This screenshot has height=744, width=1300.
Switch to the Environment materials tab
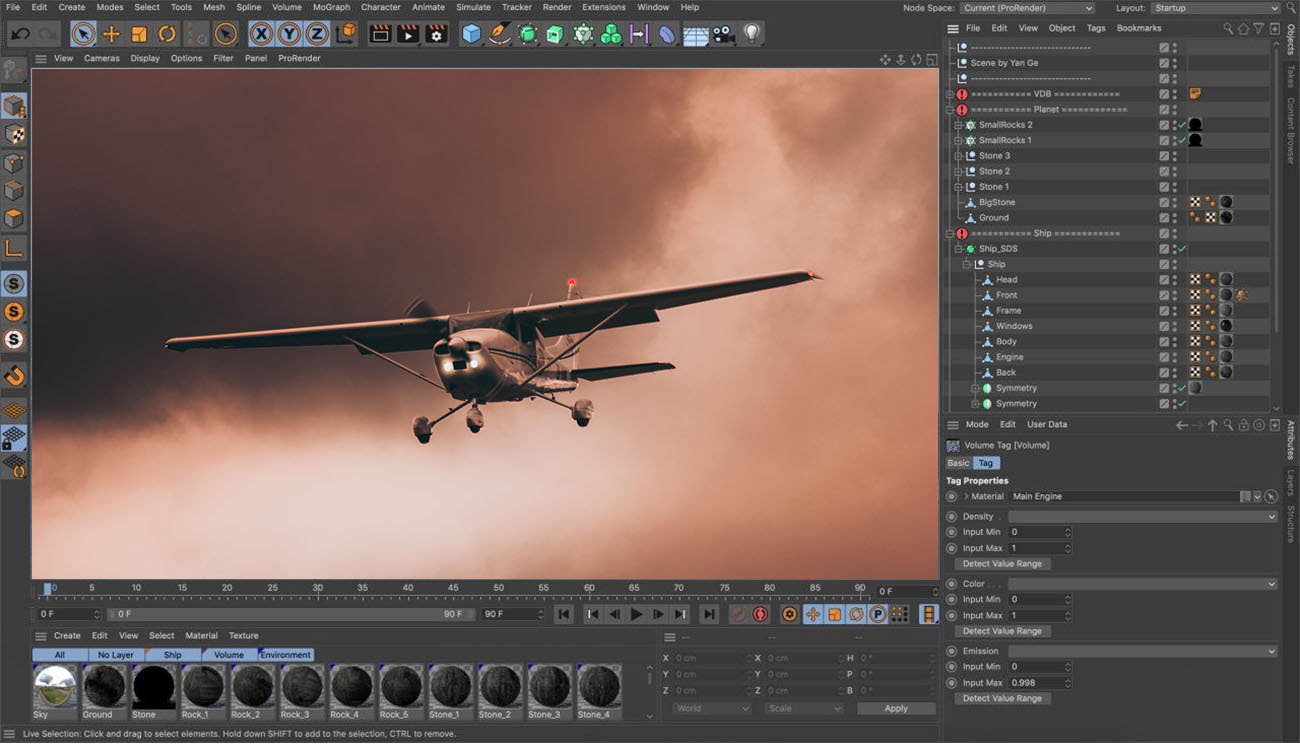(x=285, y=654)
